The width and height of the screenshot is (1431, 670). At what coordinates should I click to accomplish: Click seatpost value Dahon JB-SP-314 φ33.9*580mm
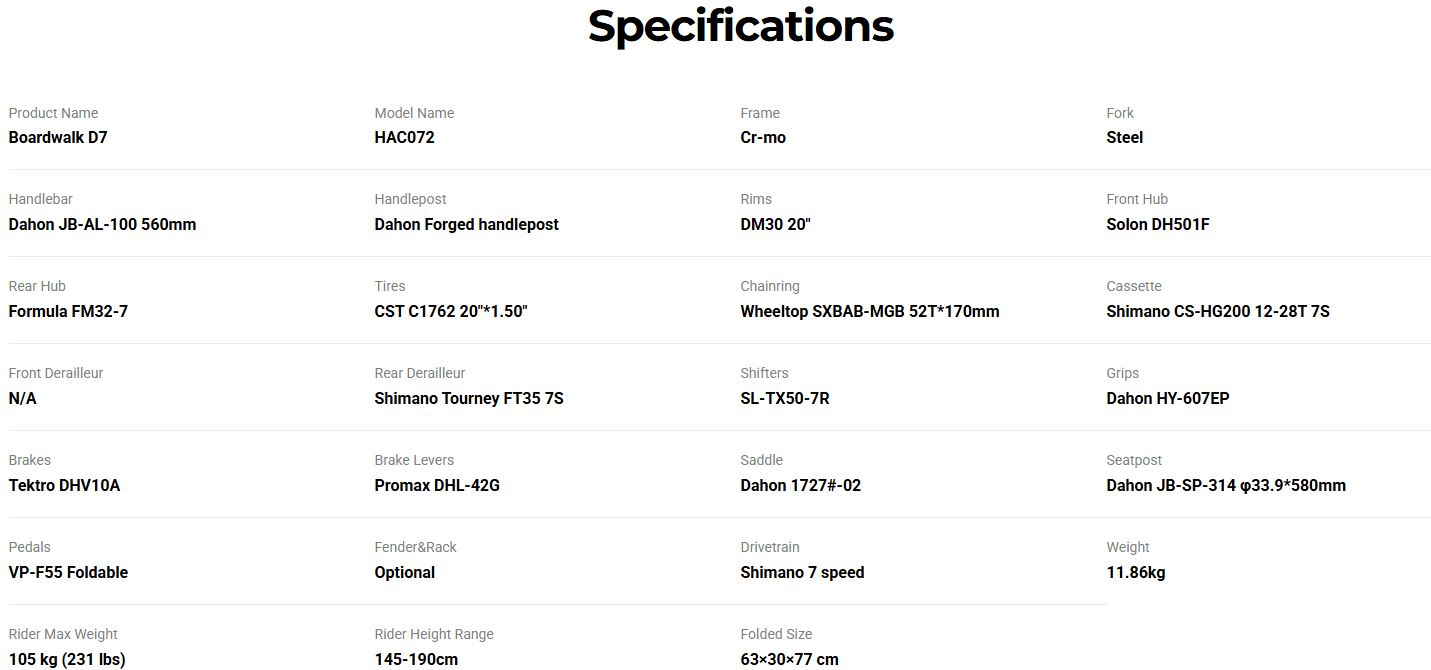(1226, 486)
